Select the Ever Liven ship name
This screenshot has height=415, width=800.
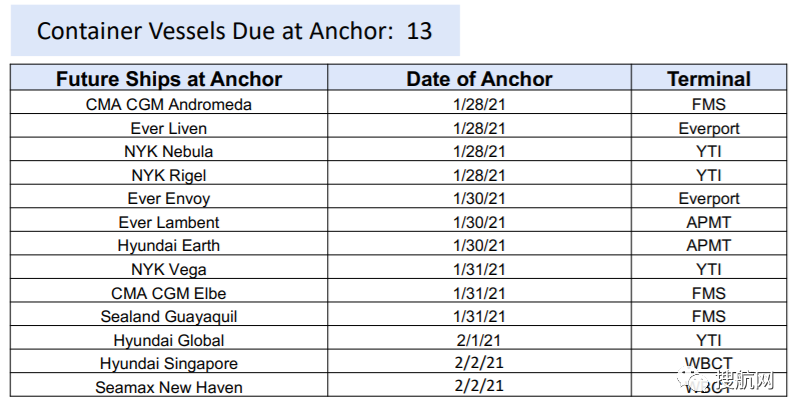169,129
